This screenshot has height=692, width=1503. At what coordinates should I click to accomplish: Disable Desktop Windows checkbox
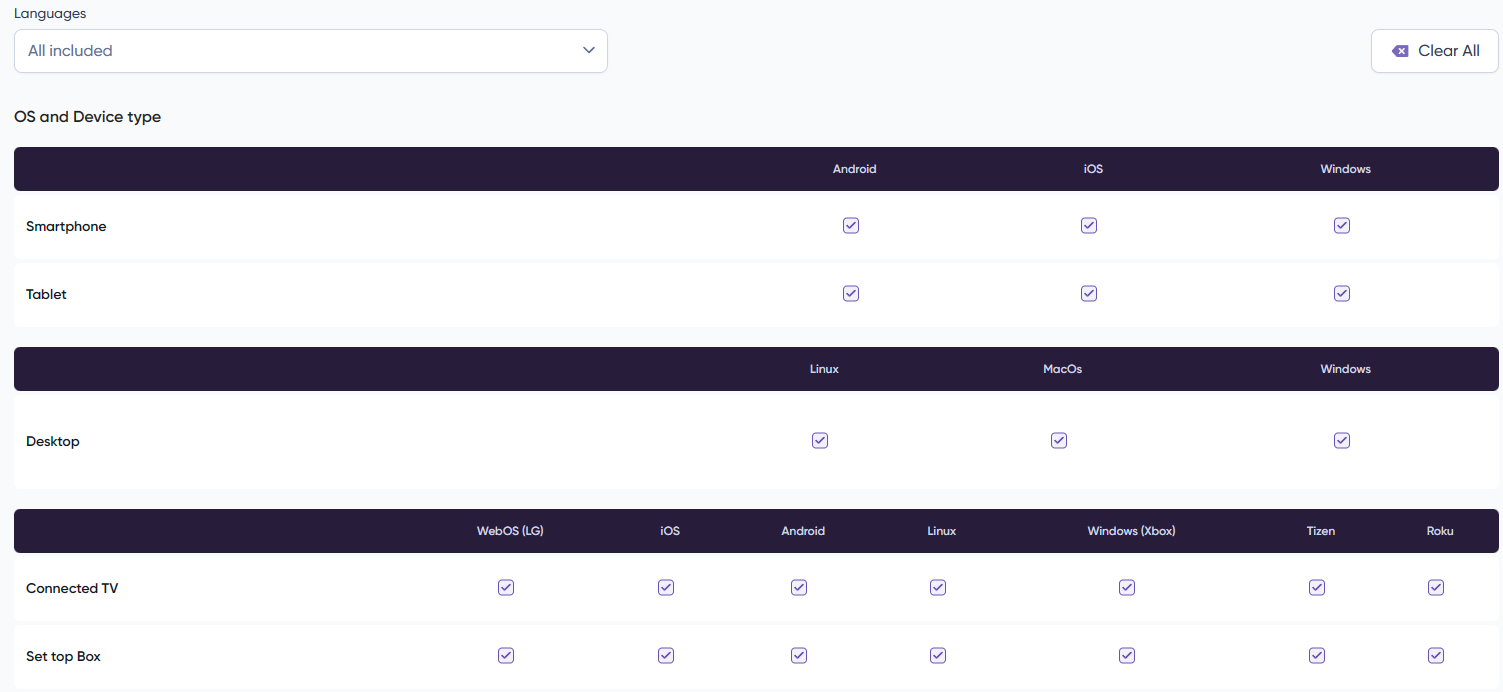pos(1342,441)
